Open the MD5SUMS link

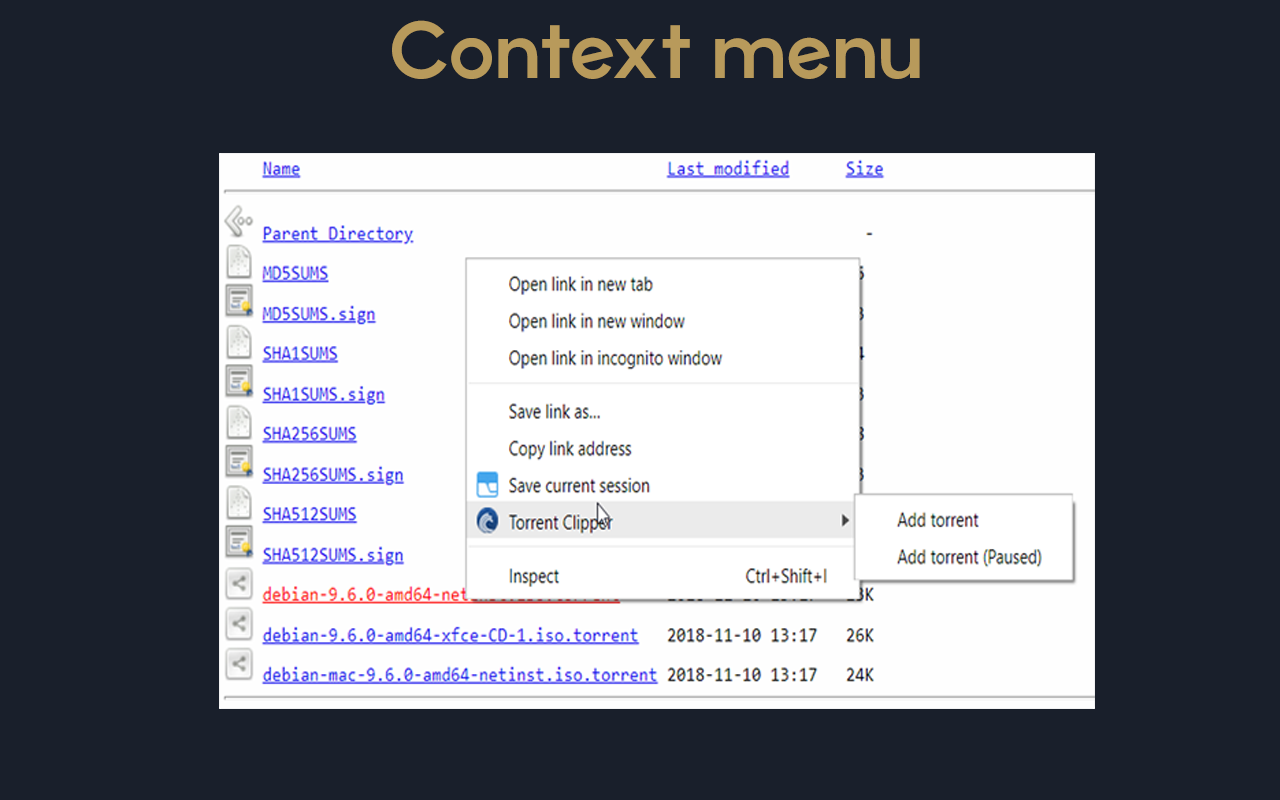295,273
